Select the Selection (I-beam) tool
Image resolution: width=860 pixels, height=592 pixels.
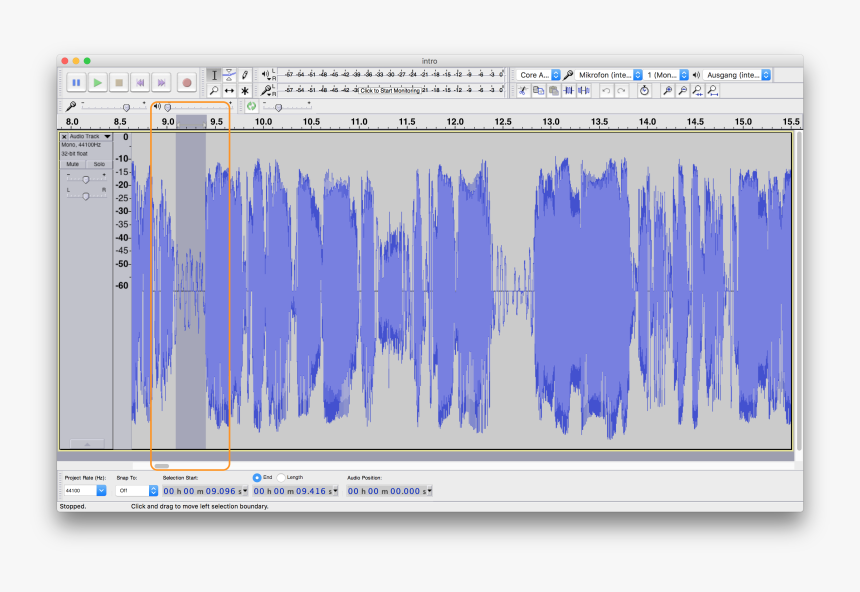(214, 75)
